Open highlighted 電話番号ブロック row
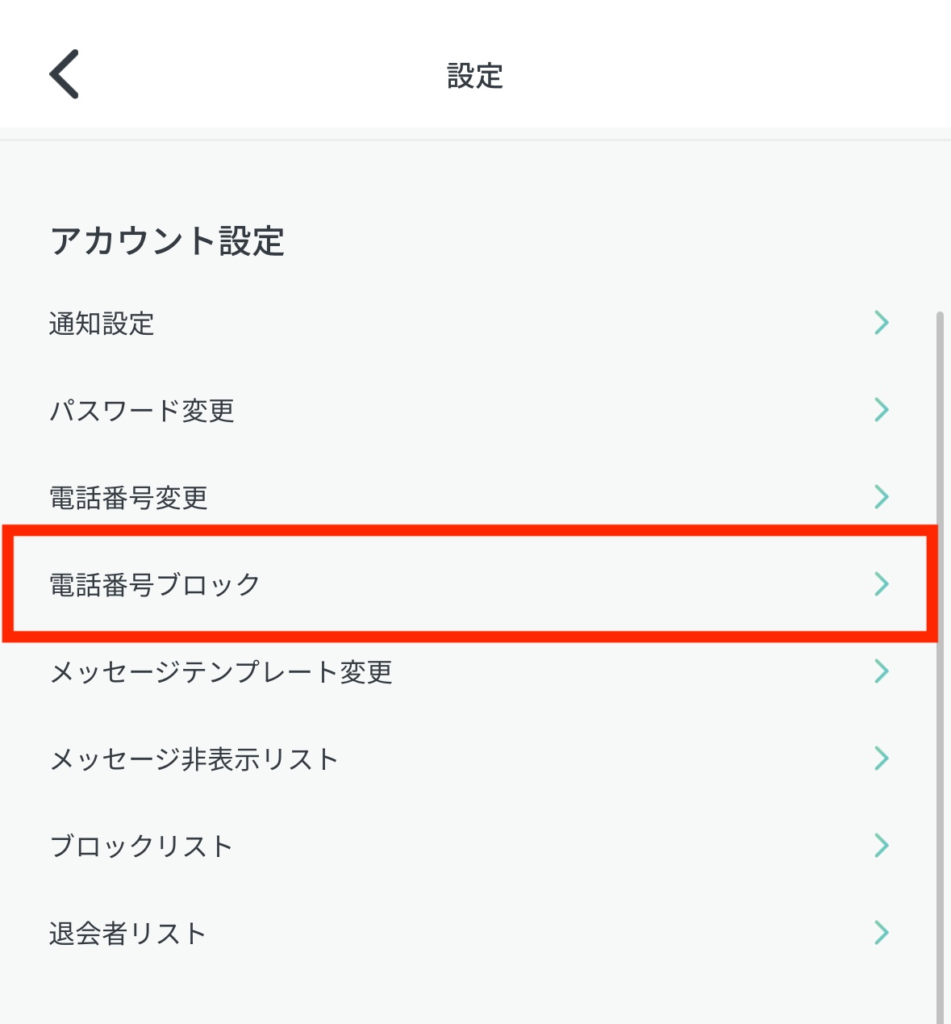This screenshot has width=951, height=1024. point(155,584)
